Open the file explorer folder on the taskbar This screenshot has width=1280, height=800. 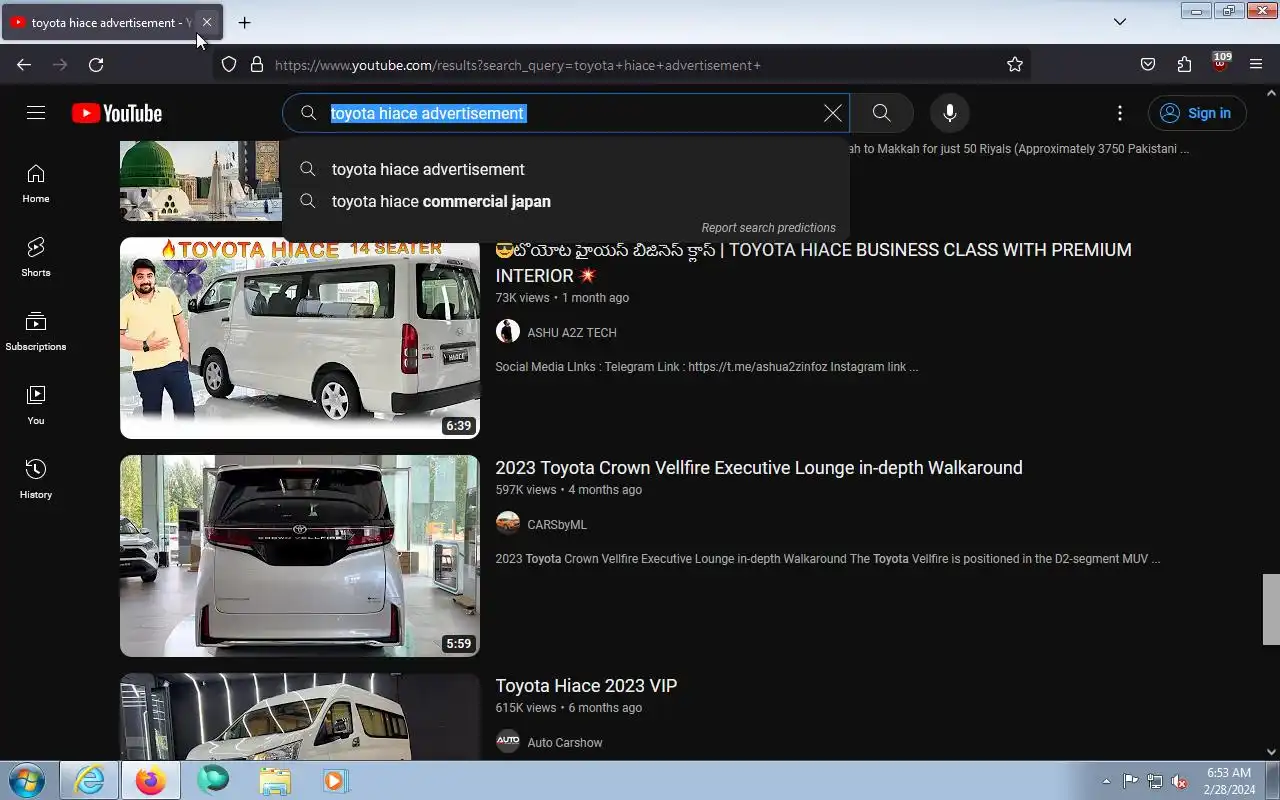[275, 780]
